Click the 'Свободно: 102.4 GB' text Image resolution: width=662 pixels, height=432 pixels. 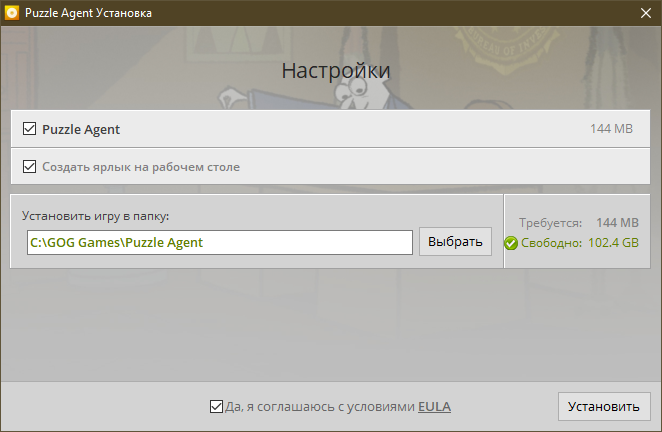tap(580, 243)
